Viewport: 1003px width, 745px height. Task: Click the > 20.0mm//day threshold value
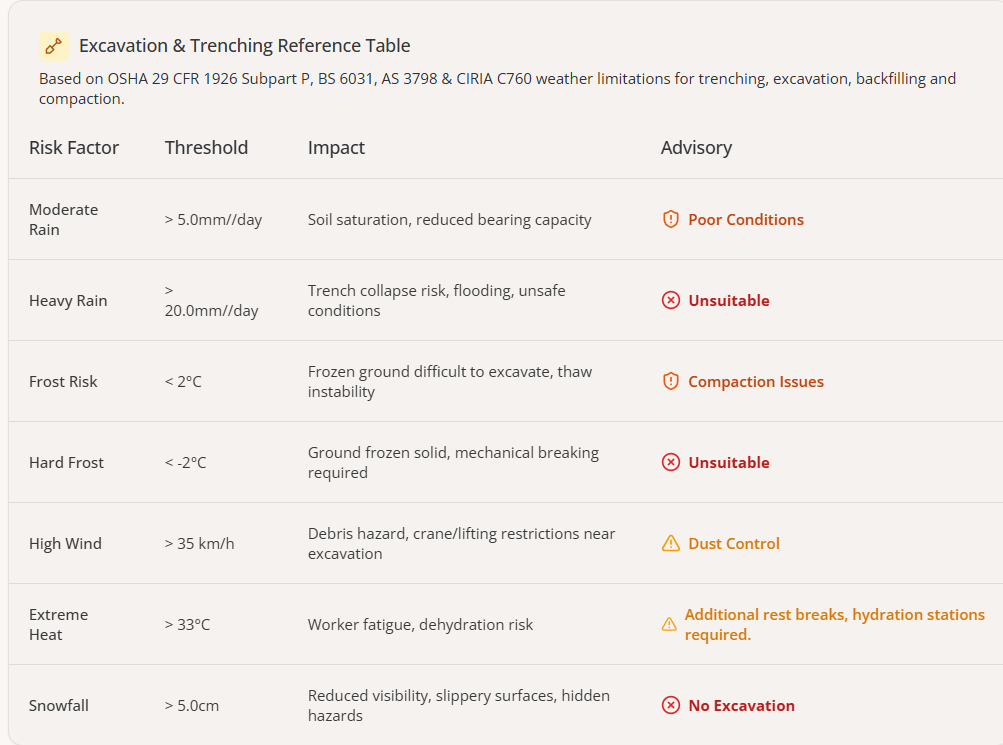coord(211,301)
